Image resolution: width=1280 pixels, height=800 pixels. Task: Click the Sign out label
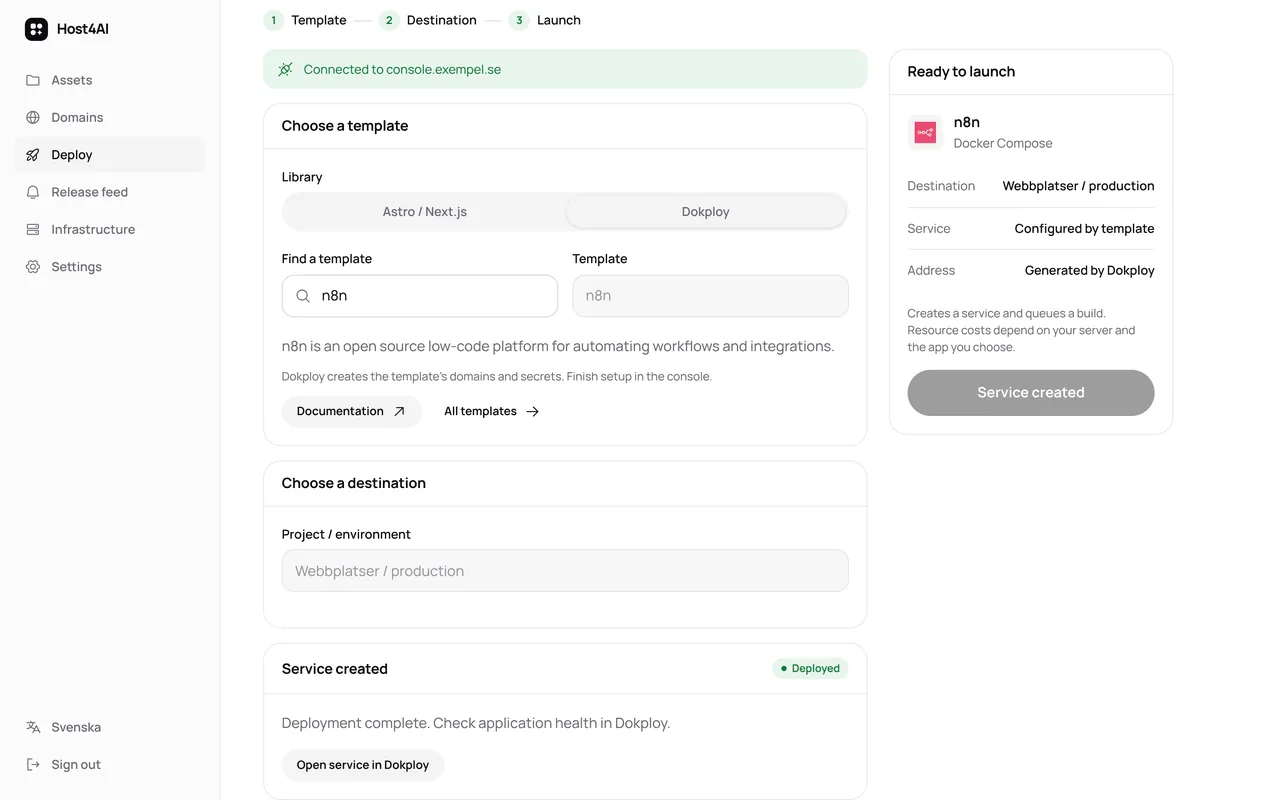[76, 765]
